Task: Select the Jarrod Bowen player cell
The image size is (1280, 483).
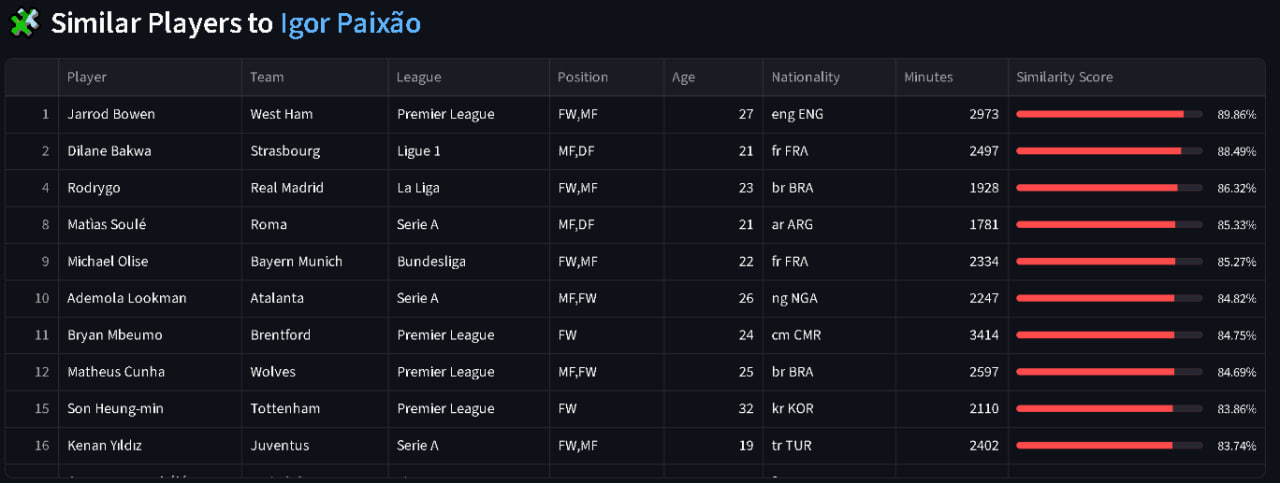Action: coord(111,114)
